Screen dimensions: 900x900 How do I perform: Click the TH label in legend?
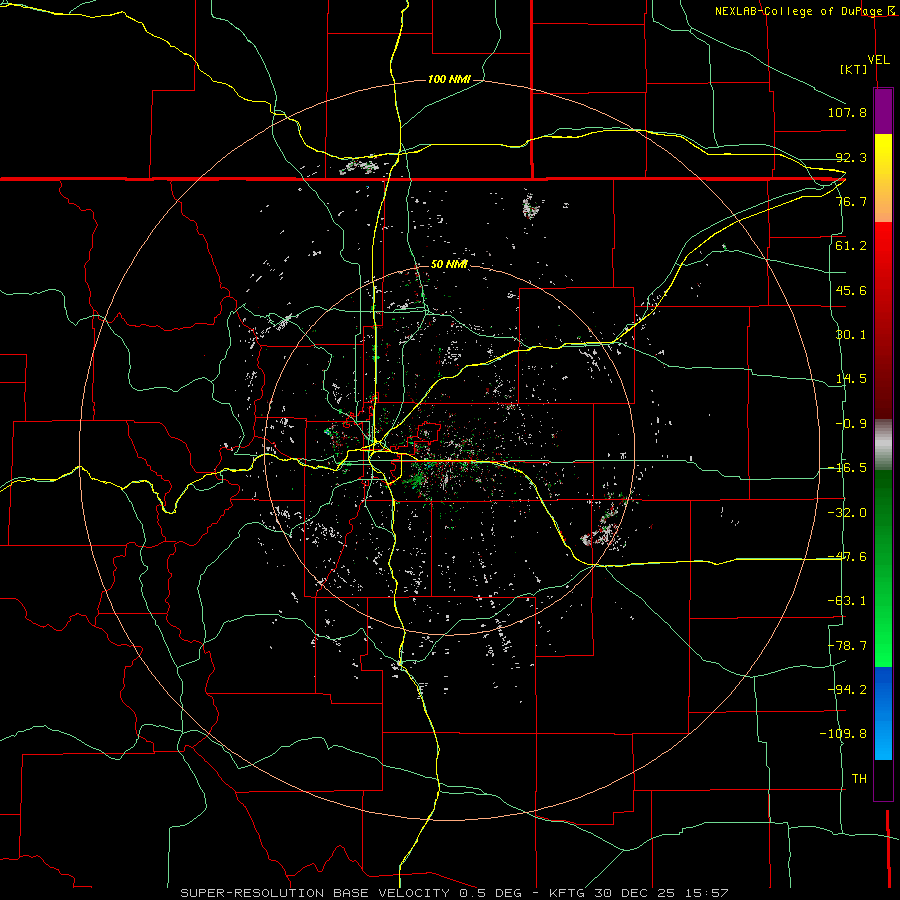(x=859, y=779)
